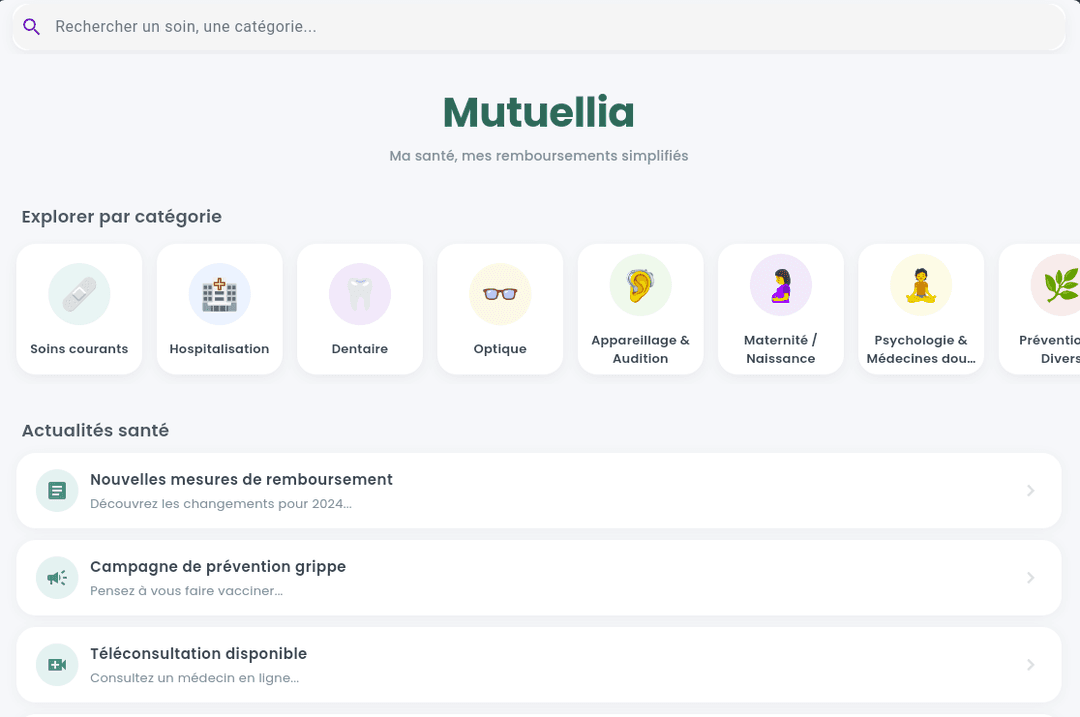Select the Maternité / Naissance category card

tap(780, 308)
